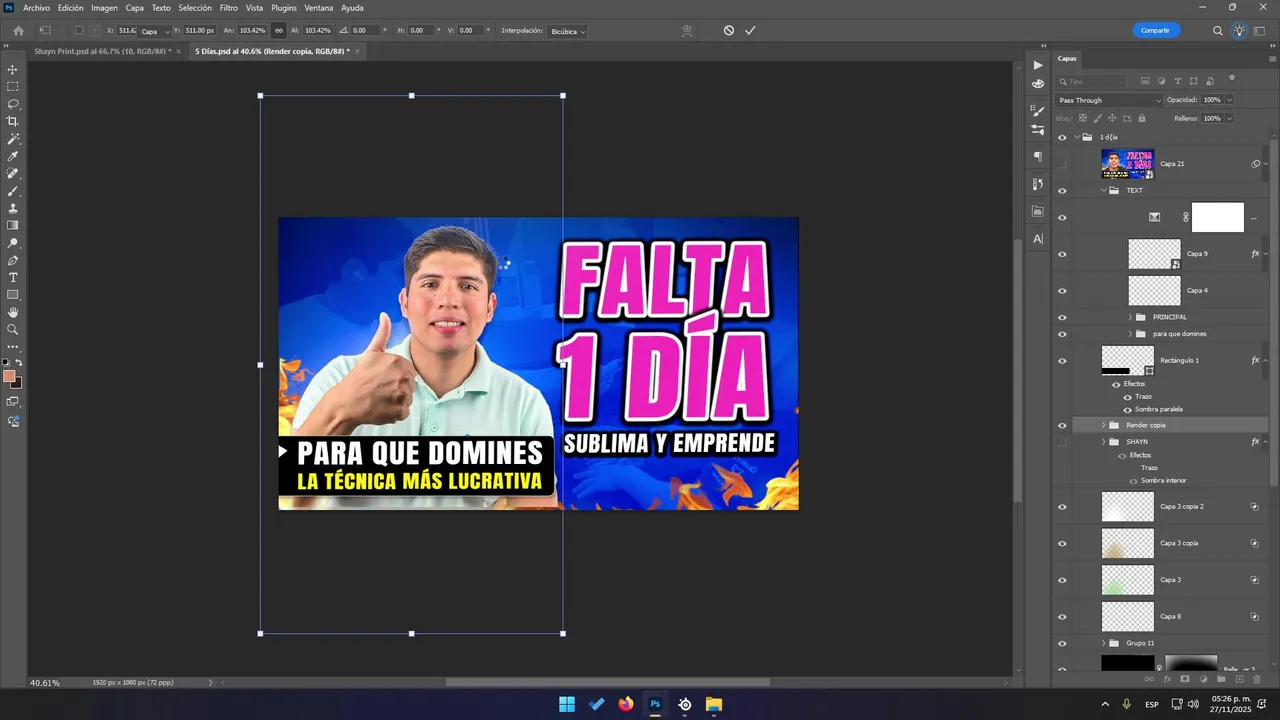Open the Archivo menu

click(x=36, y=8)
